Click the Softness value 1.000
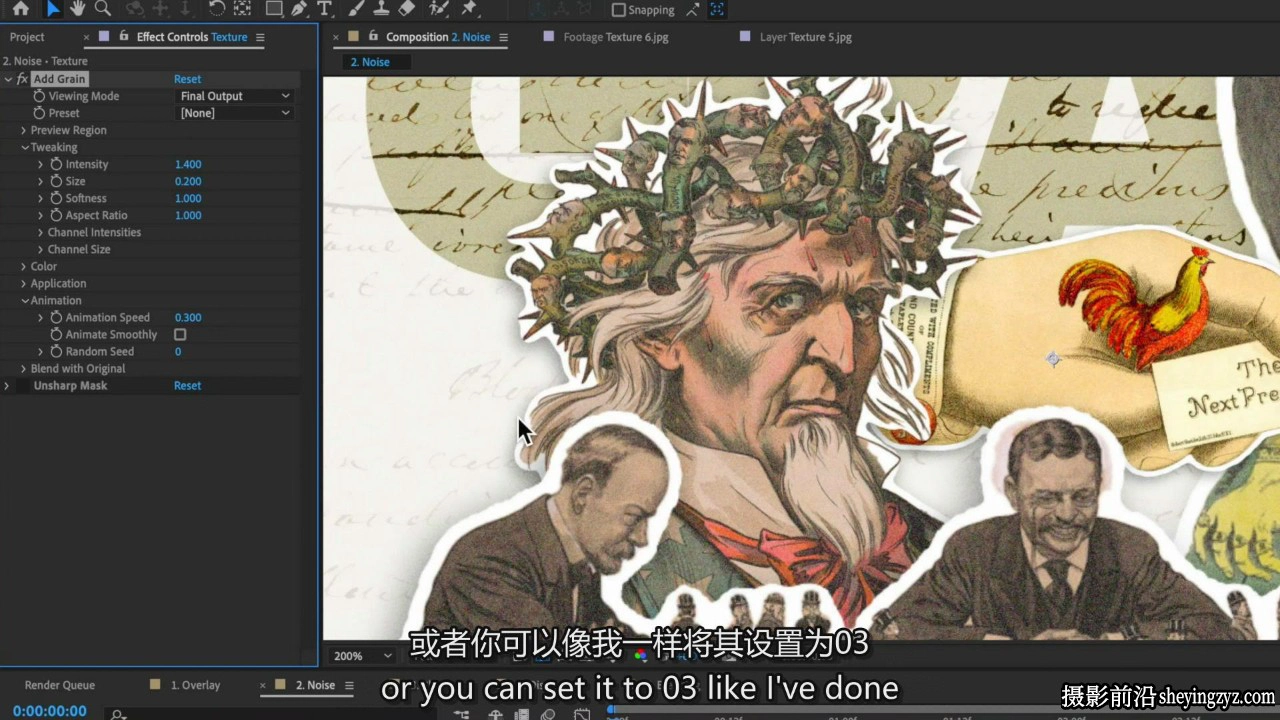Viewport: 1280px width, 720px height. 188,198
